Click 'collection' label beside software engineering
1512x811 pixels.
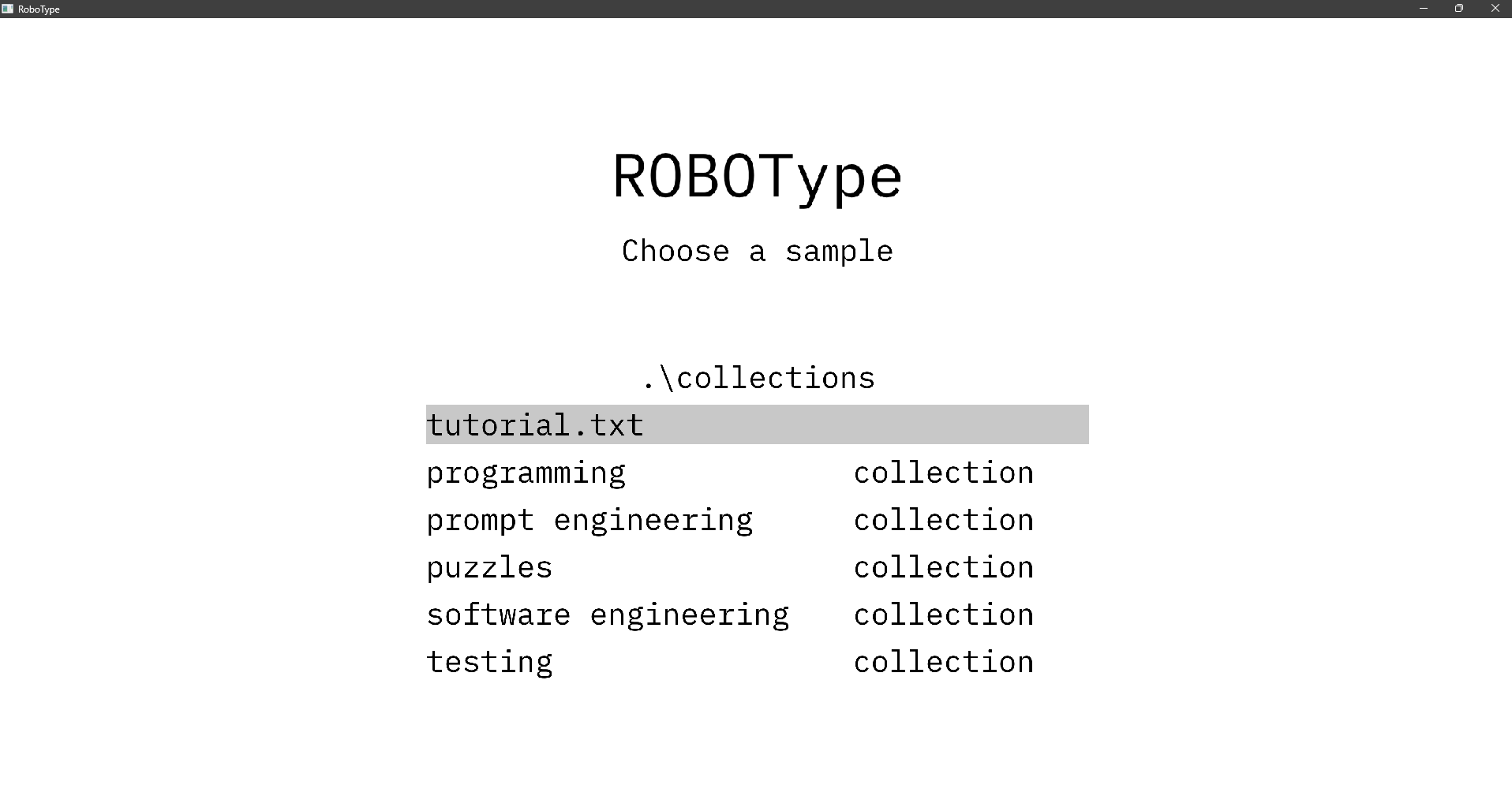pyautogui.click(x=943, y=615)
